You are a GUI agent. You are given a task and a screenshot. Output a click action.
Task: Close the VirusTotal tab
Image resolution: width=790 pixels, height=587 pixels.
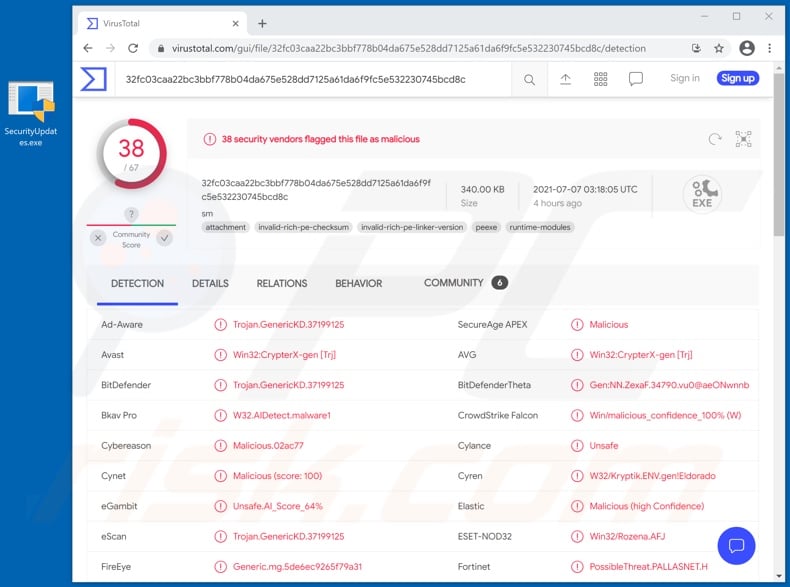pyautogui.click(x=235, y=24)
